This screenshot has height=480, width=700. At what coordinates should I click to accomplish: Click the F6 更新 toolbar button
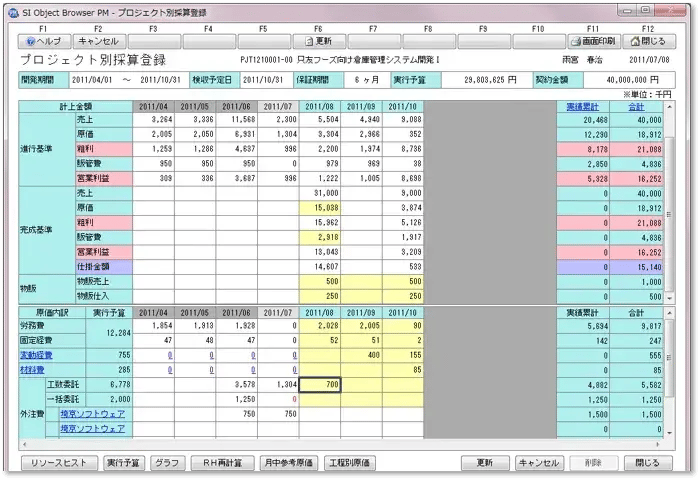pyautogui.click(x=318, y=42)
